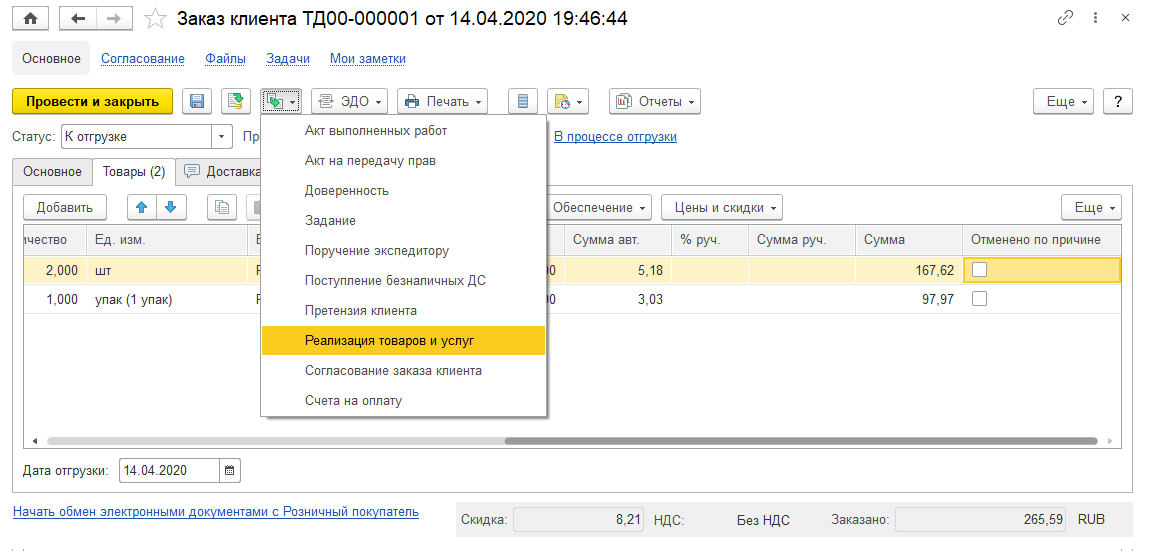
Task: Open 'Начать обмен электронными документами' link
Action: pos(216,511)
